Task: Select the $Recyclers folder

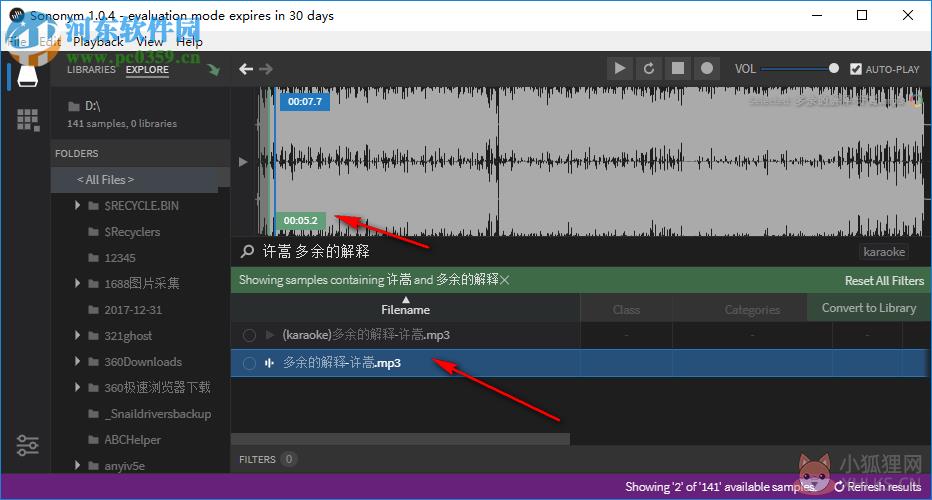Action: [132, 232]
